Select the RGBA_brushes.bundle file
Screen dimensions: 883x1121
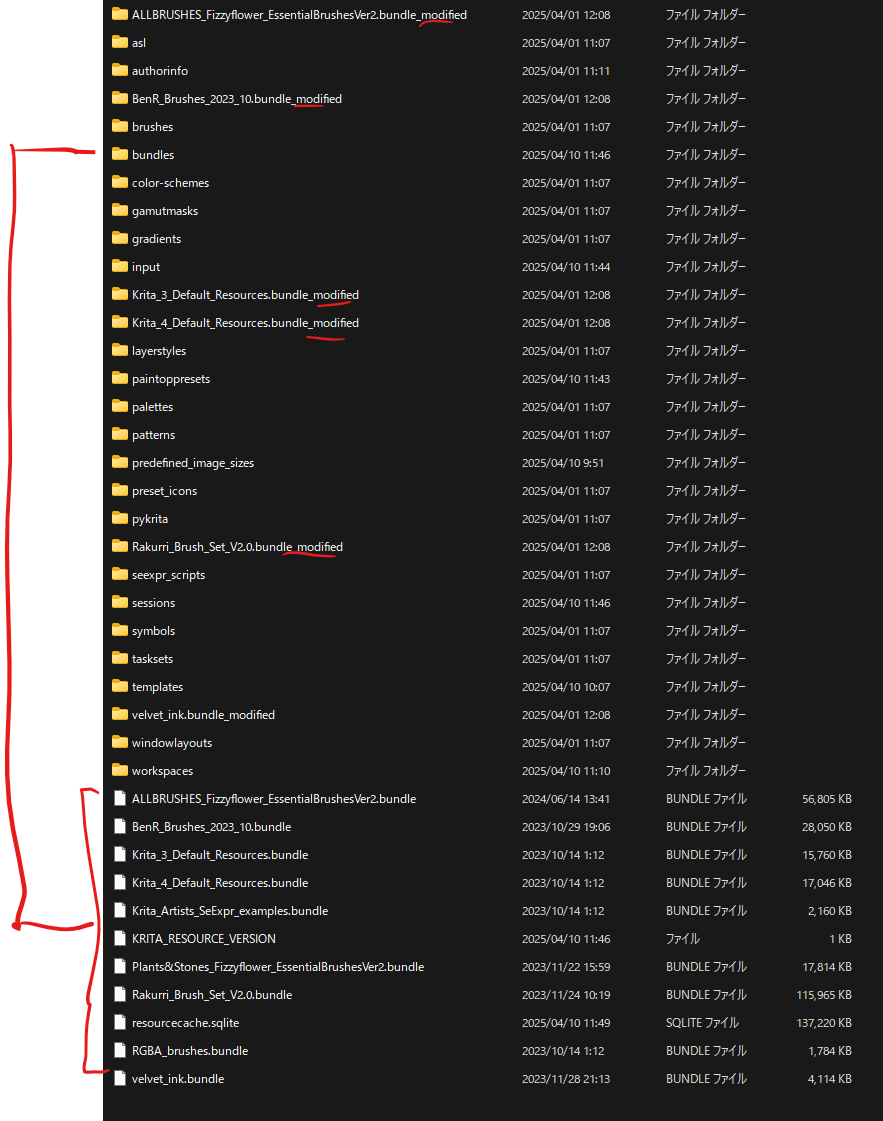pos(190,1050)
